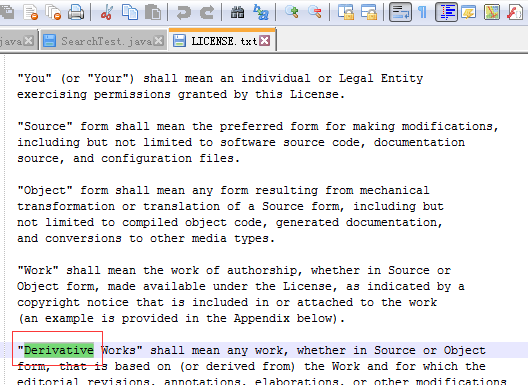Open Find with the binoculars icon
Image resolution: width=528 pixels, height=385 pixels.
tap(237, 12)
